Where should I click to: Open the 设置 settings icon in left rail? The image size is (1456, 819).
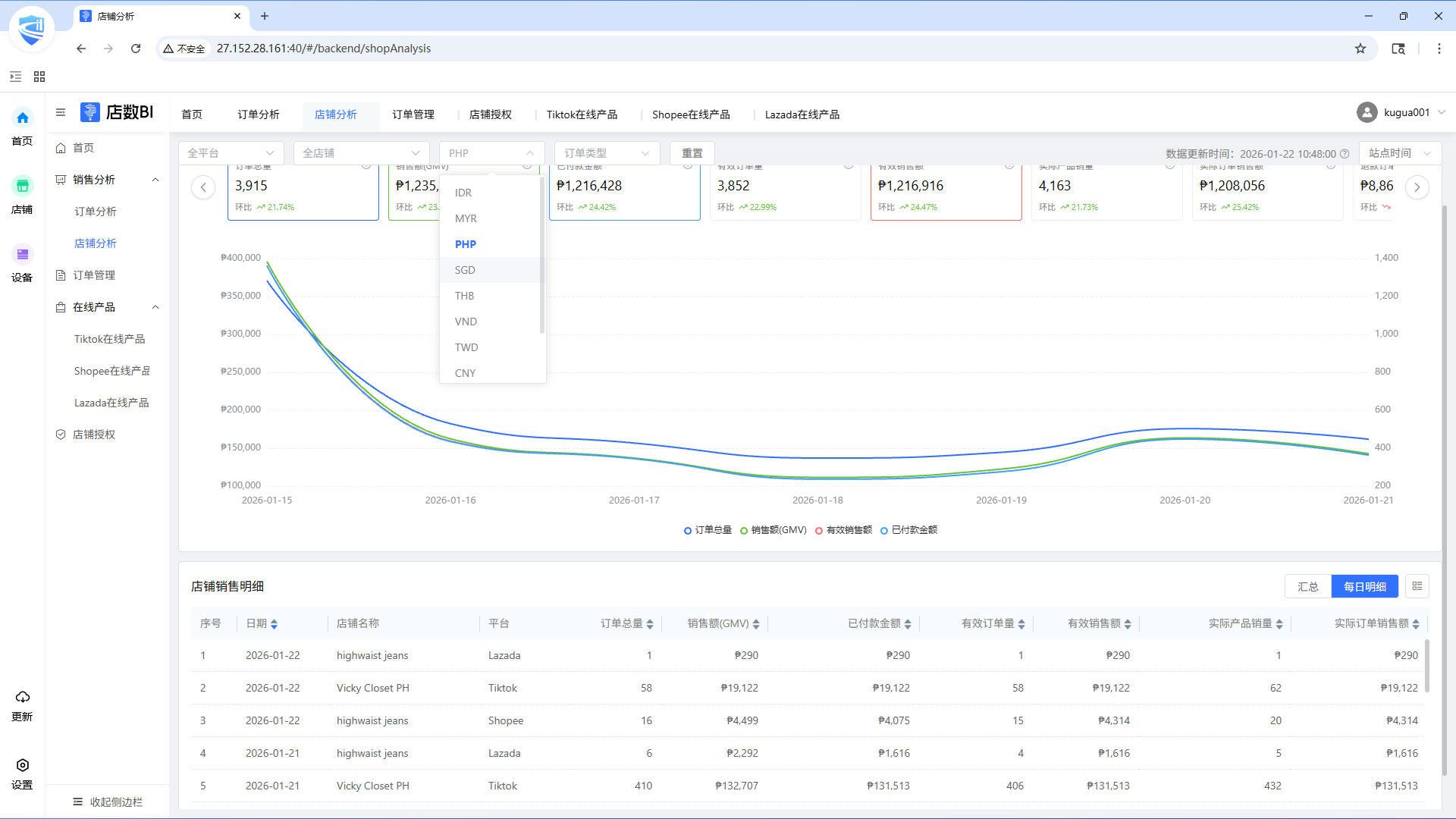22,765
